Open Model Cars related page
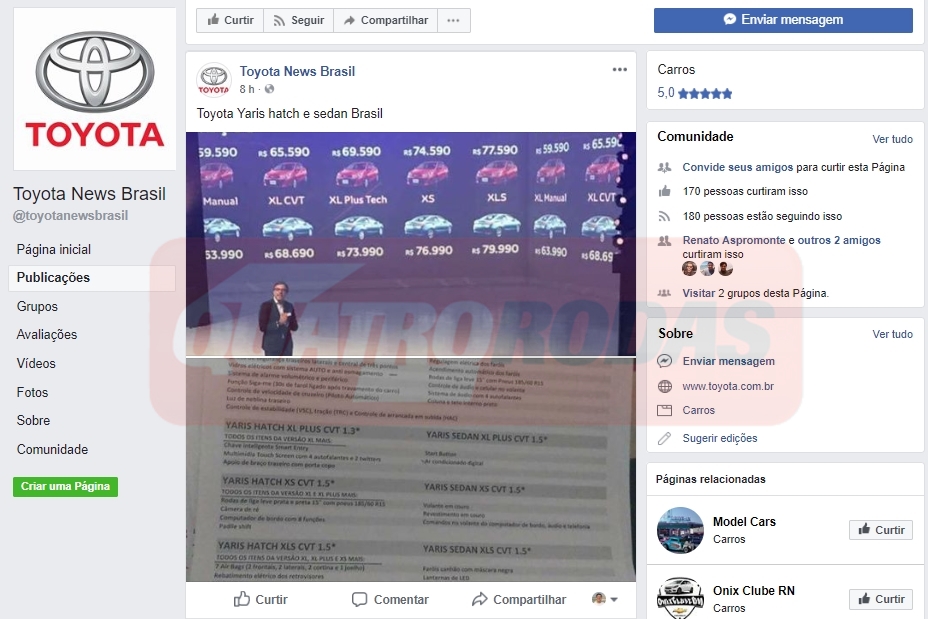Screen dimensions: 928x619 [x=744, y=521]
